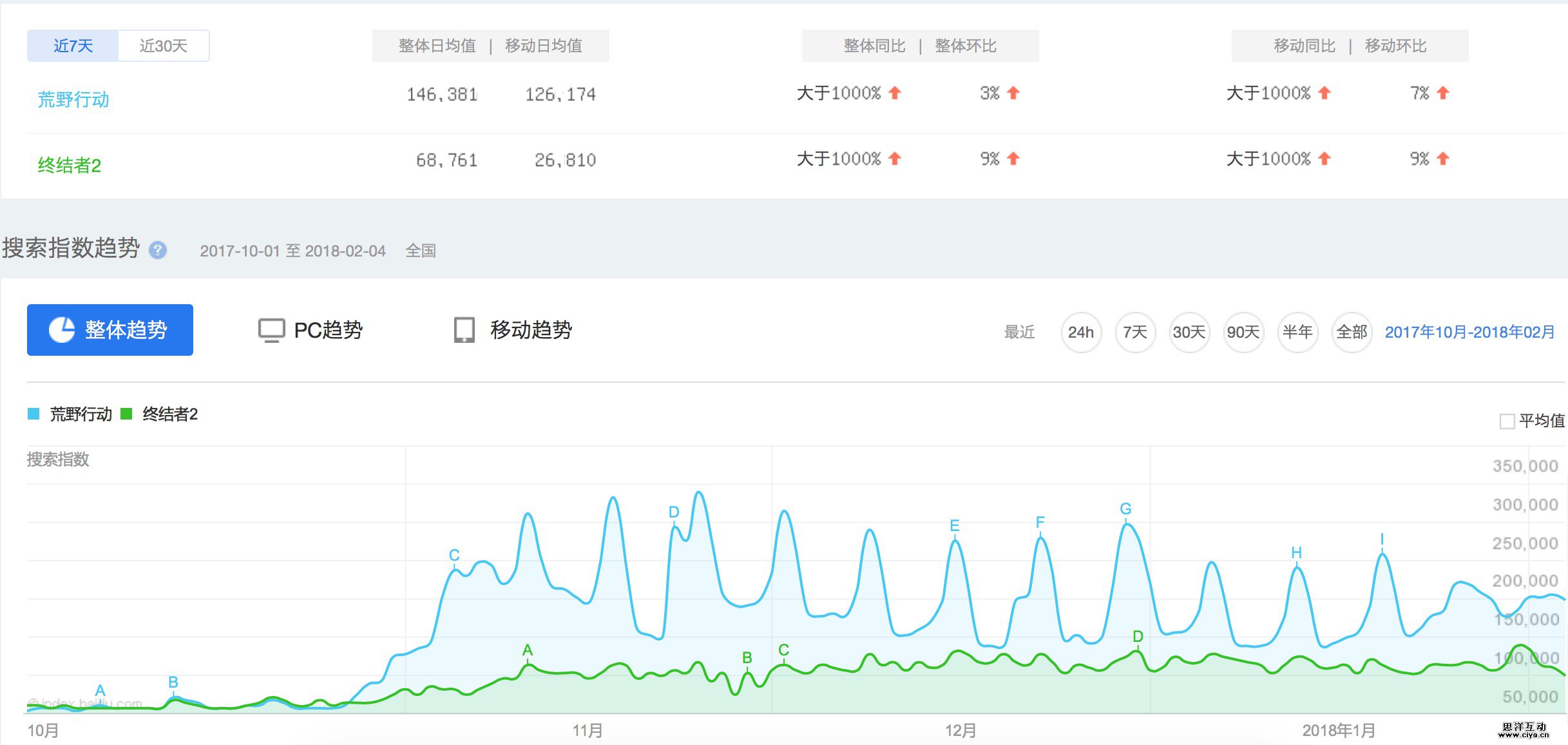This screenshot has height=745, width=1568.
Task: Switch to the 近30天 tab
Action: (x=163, y=46)
